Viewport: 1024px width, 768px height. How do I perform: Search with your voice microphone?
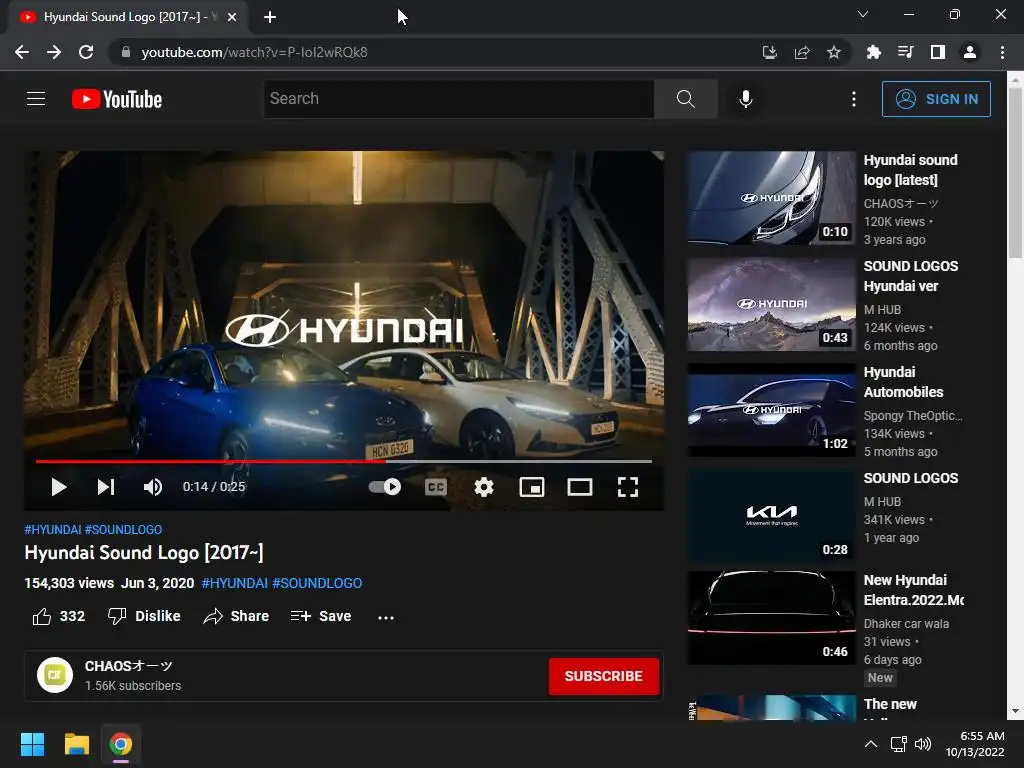[x=746, y=99]
